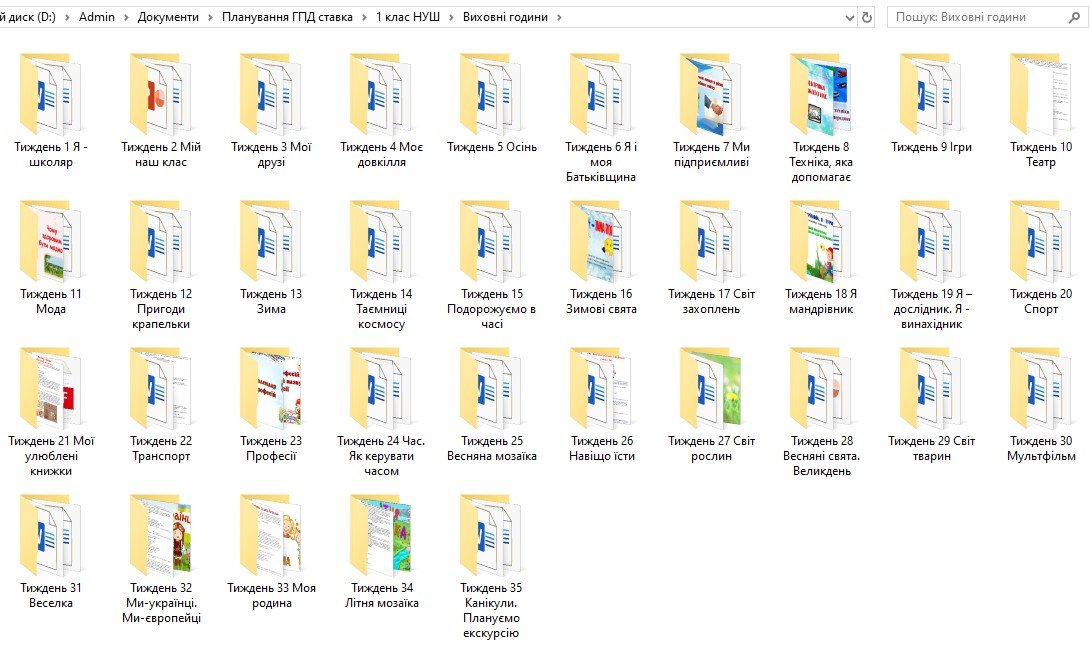Viewport: 1092px width, 656px height.
Task: Select the Тиждень 27 Світ рослин folder
Action: point(710,390)
